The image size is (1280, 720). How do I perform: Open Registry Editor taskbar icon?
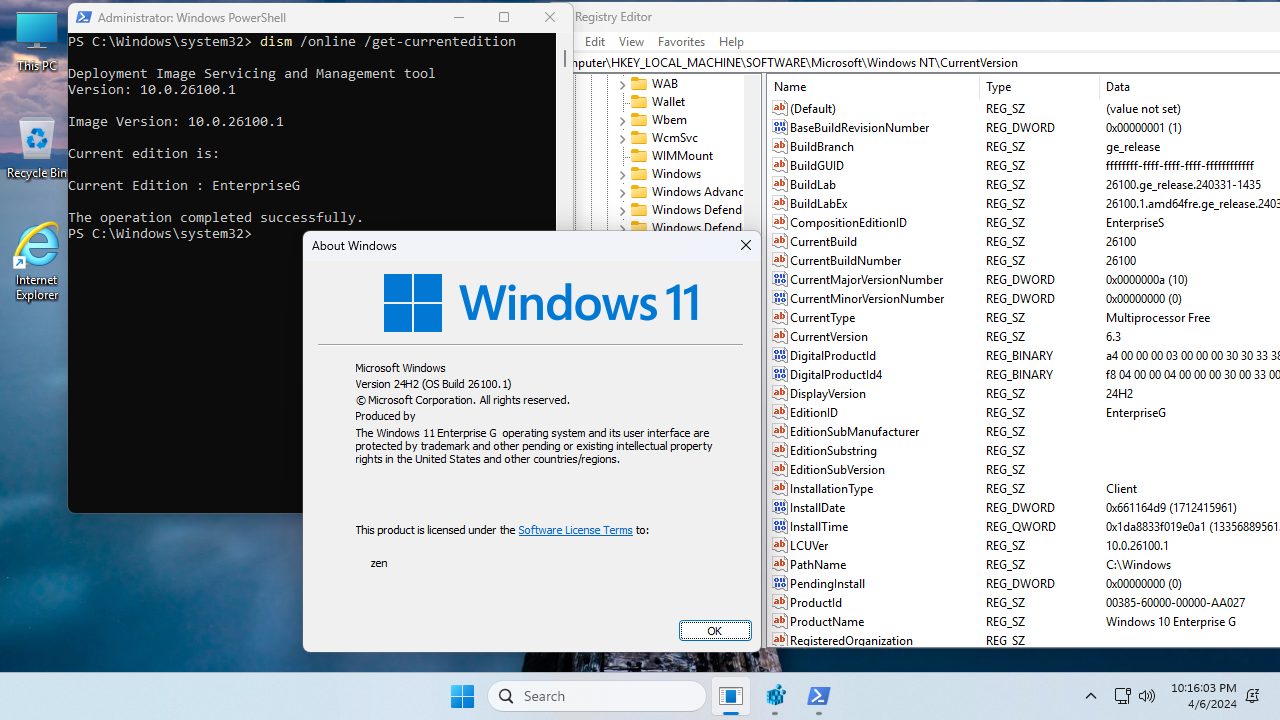(x=776, y=696)
